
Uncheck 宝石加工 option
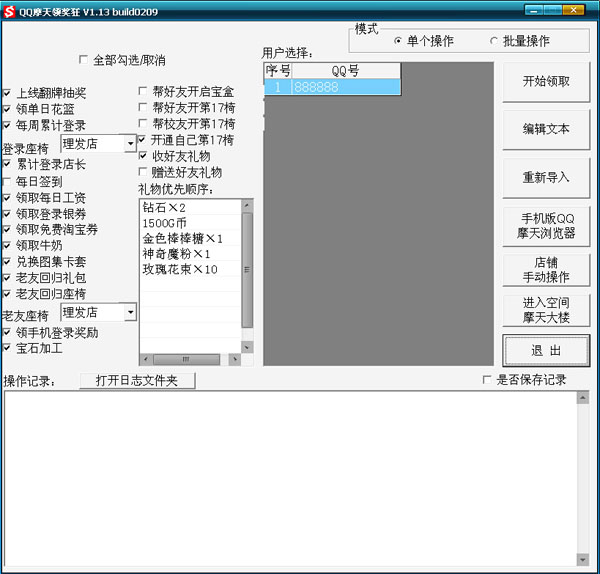tap(7, 348)
